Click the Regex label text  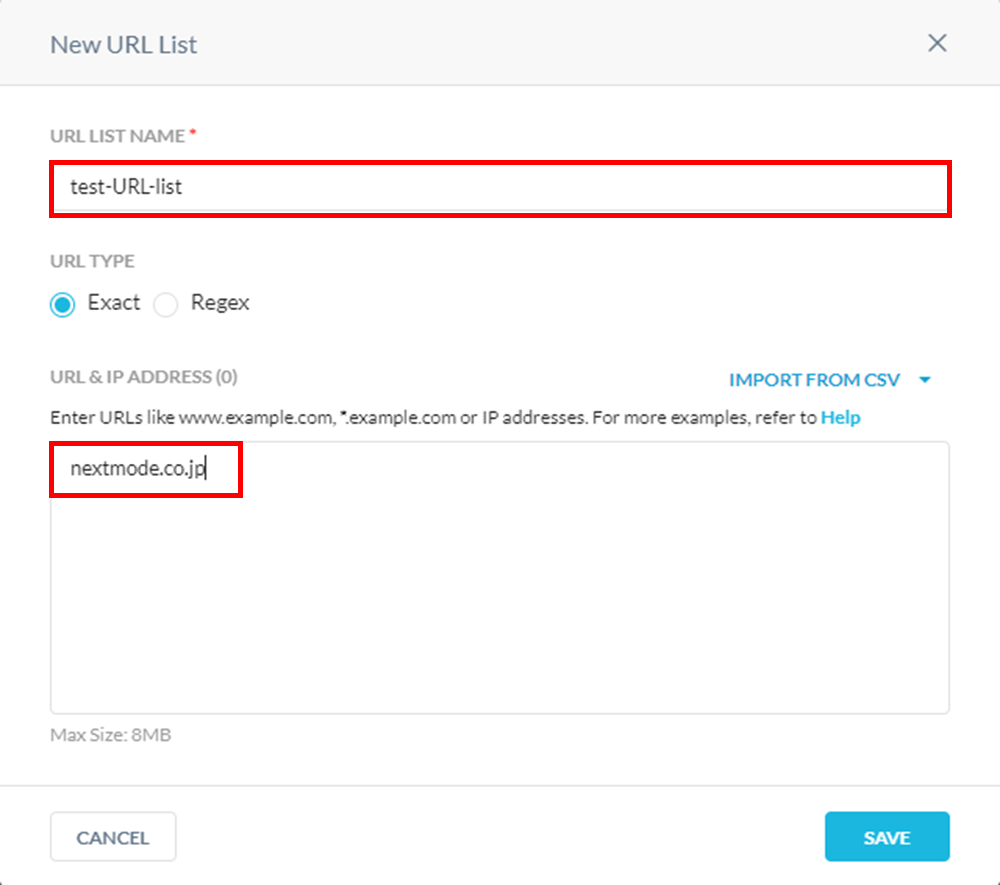click(x=219, y=303)
